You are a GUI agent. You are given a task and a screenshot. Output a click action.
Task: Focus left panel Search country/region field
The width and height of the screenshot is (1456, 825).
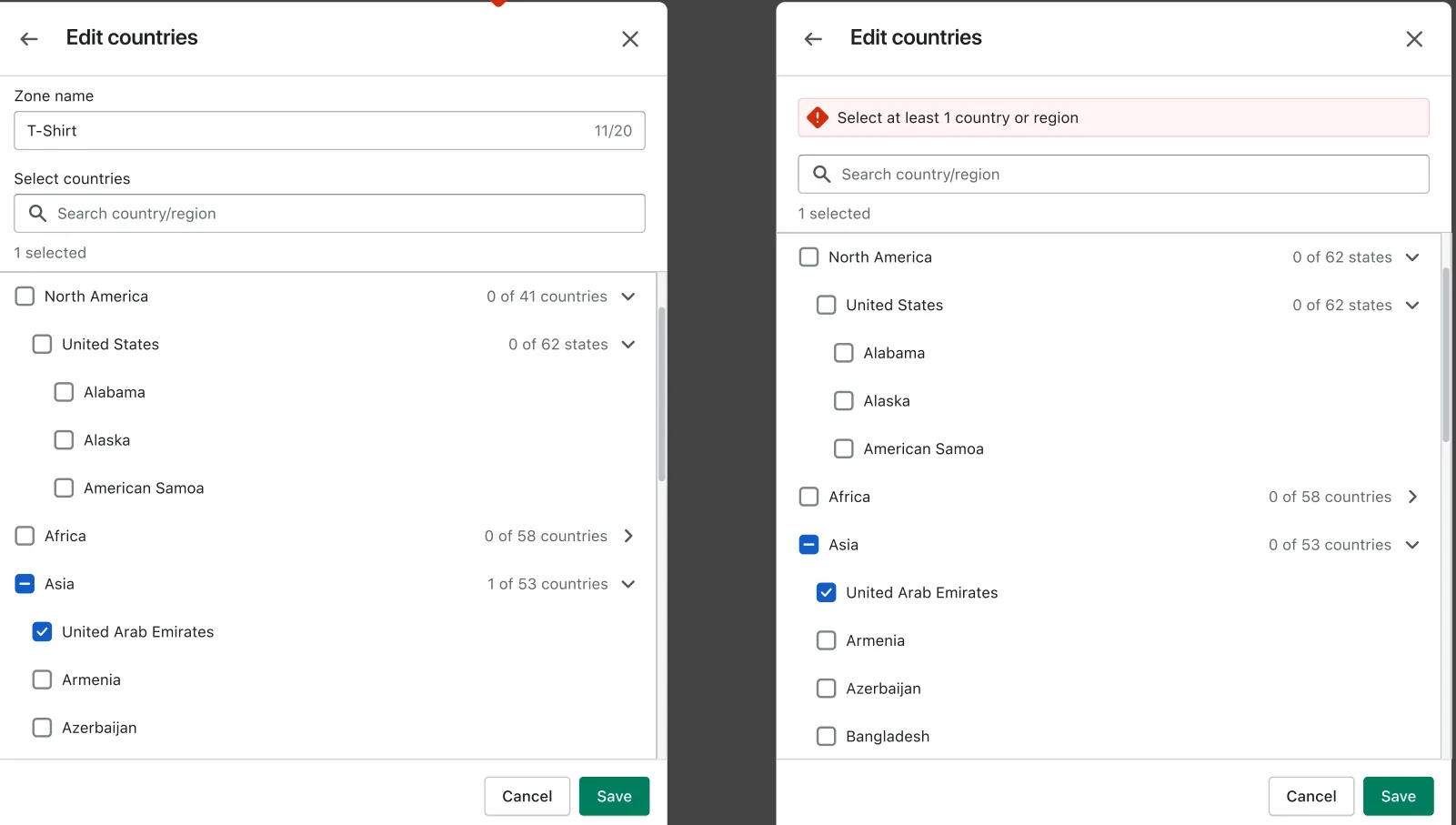tap(329, 213)
